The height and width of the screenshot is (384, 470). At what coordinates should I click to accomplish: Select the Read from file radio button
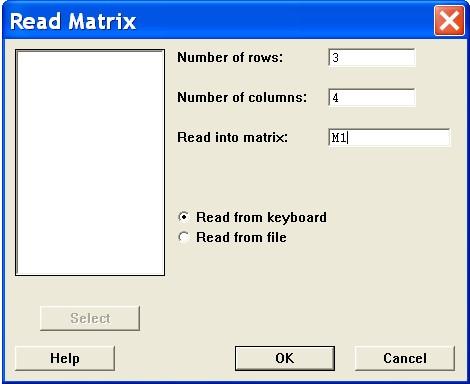click(183, 237)
